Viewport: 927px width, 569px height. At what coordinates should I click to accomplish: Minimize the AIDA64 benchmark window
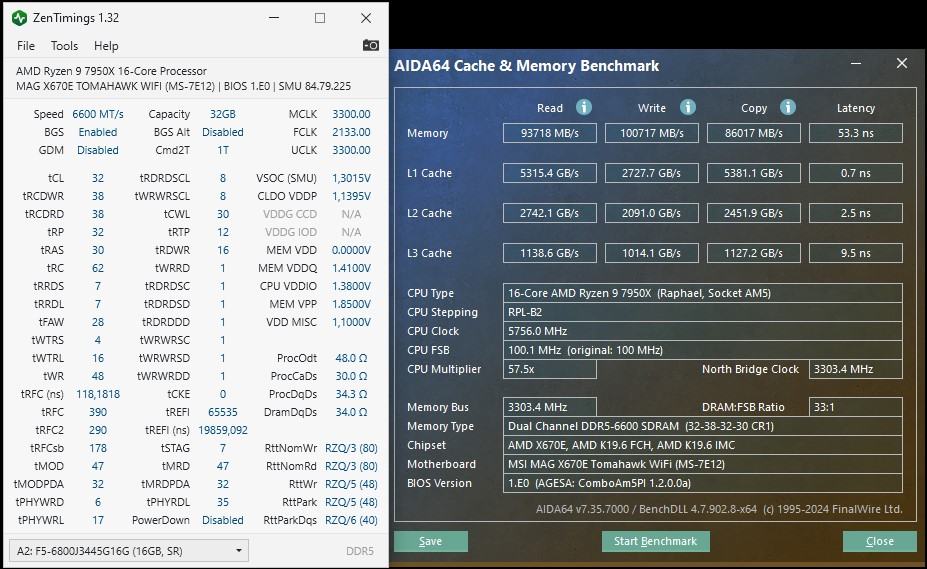coord(856,63)
